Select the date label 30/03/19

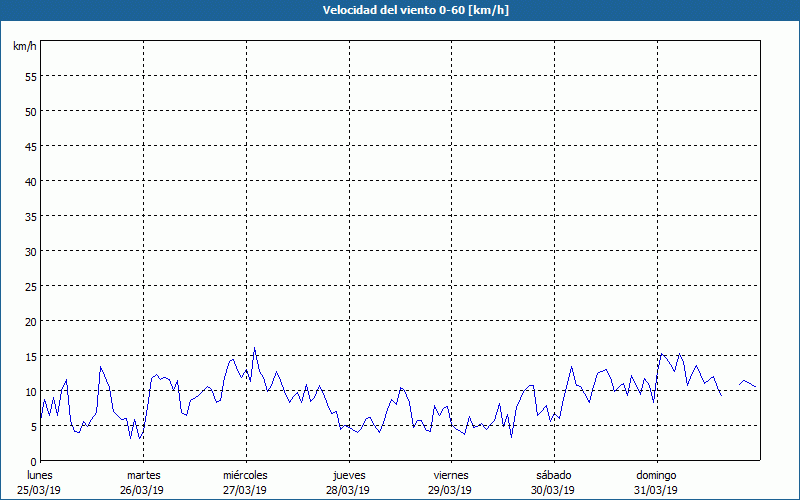point(553,490)
